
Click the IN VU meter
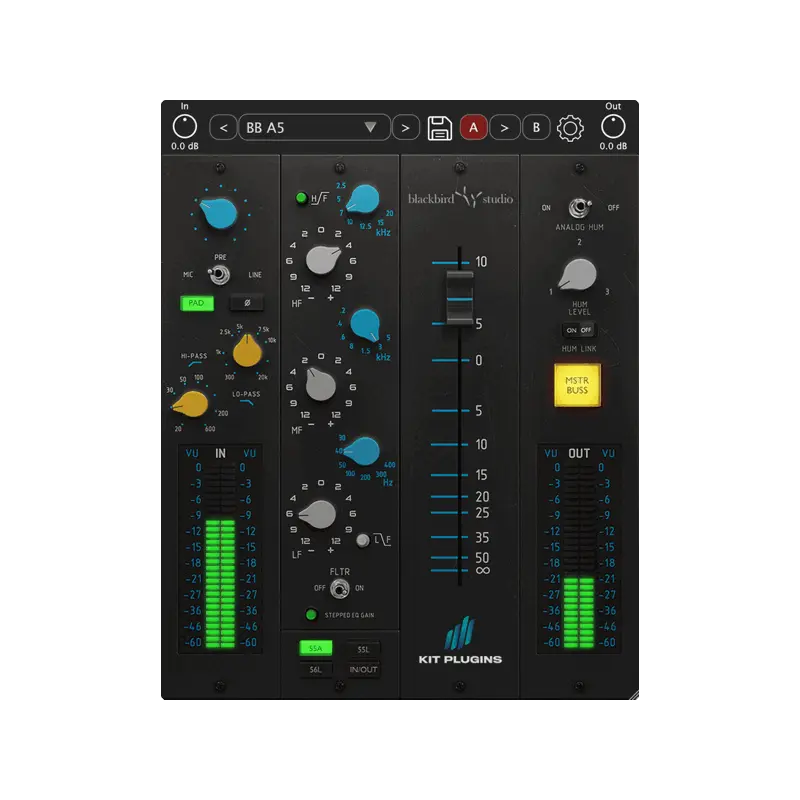tap(220, 549)
